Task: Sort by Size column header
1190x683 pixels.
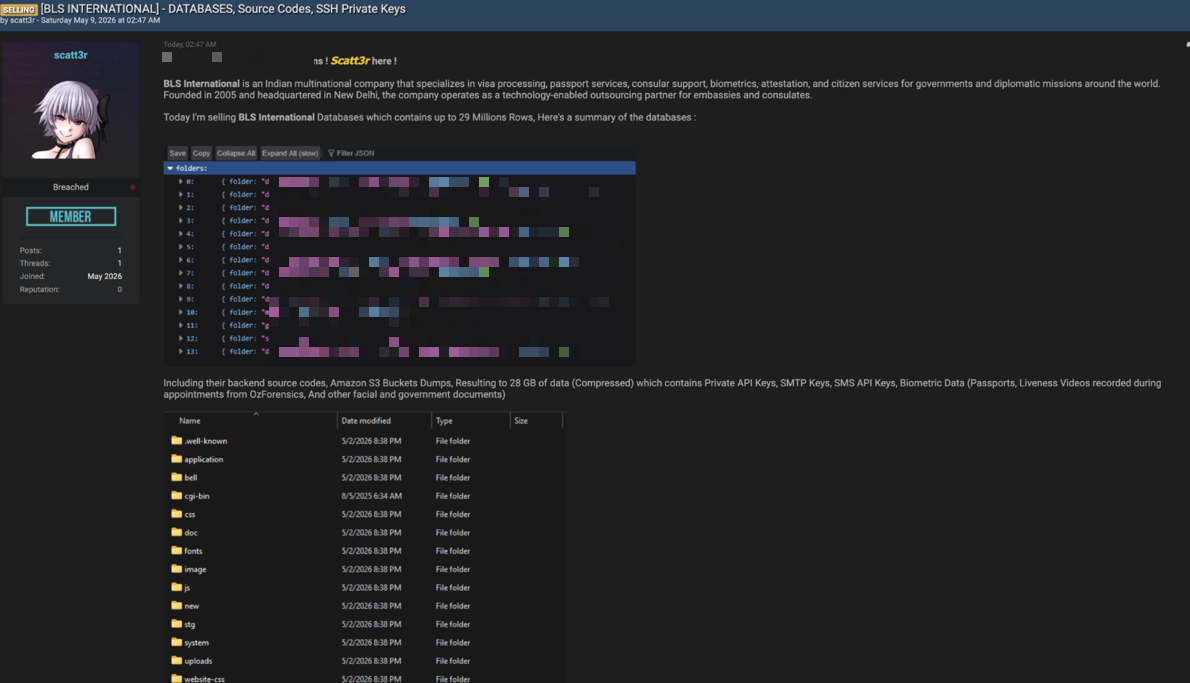Action: point(521,420)
